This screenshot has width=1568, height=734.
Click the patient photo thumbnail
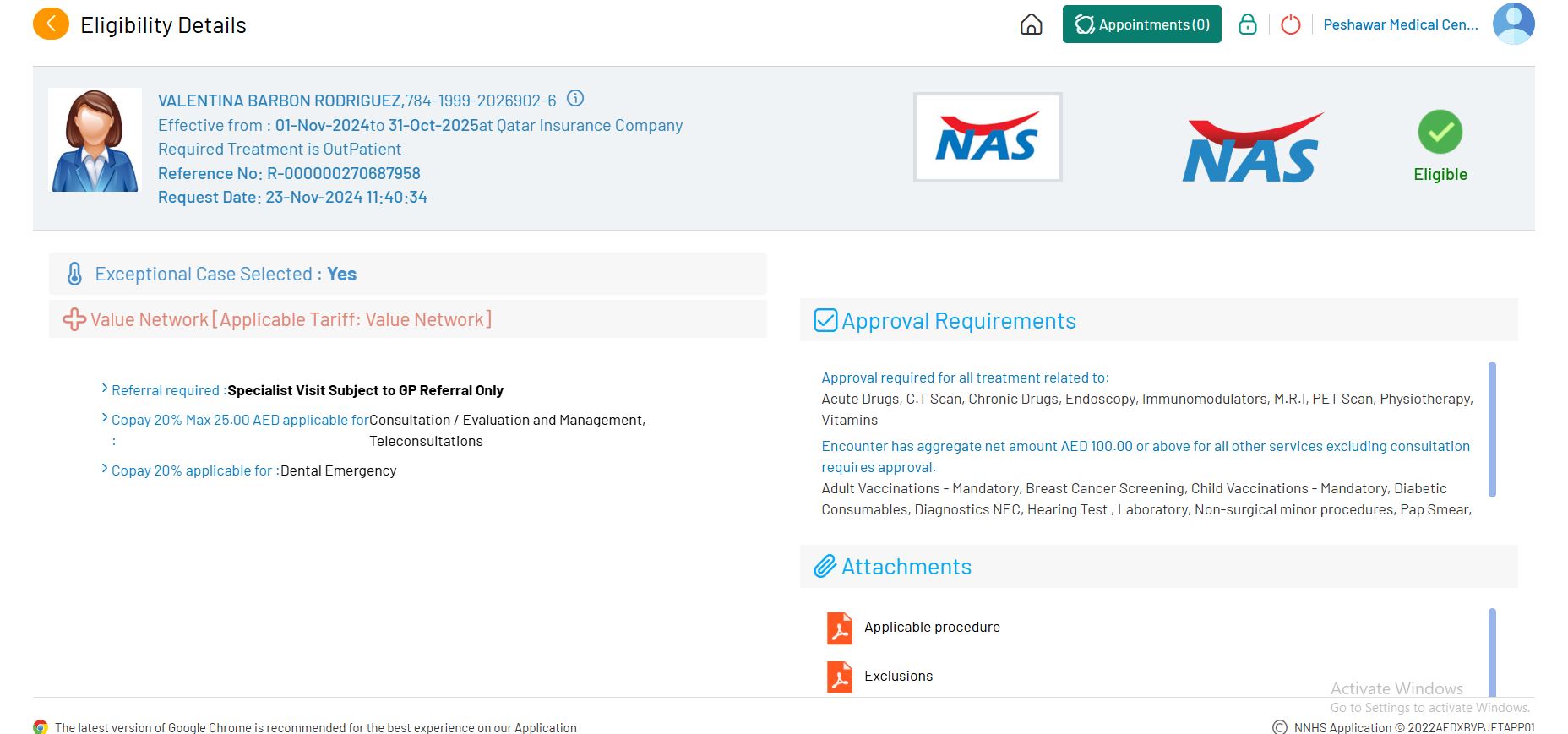tap(95, 140)
